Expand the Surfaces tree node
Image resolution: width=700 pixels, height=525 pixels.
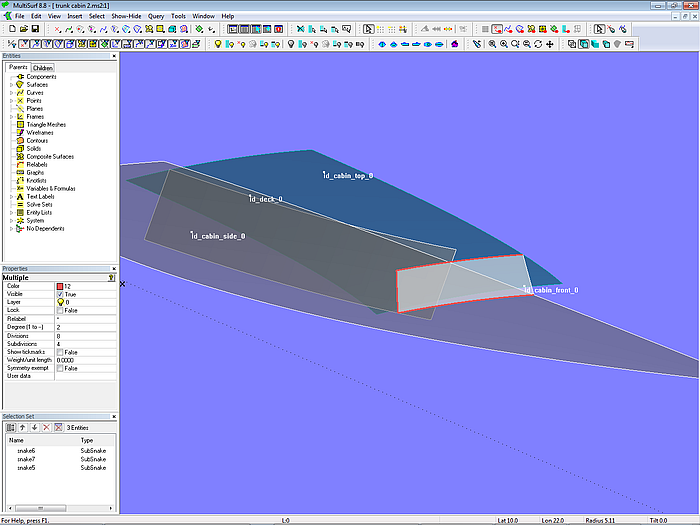point(11,85)
